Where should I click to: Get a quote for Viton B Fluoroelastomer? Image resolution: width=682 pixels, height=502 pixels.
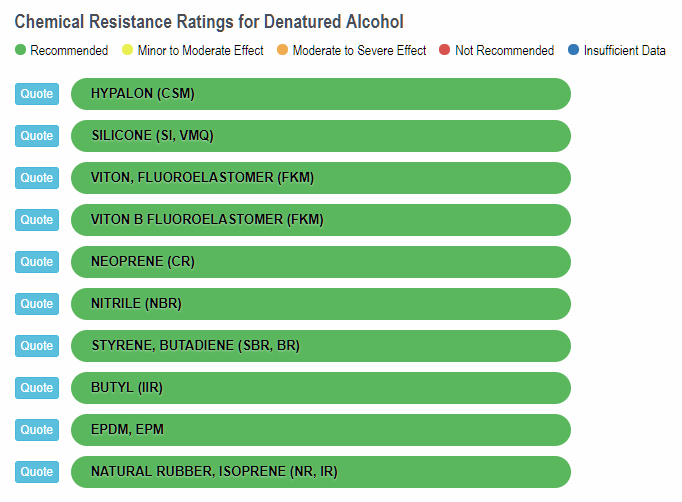point(37,220)
